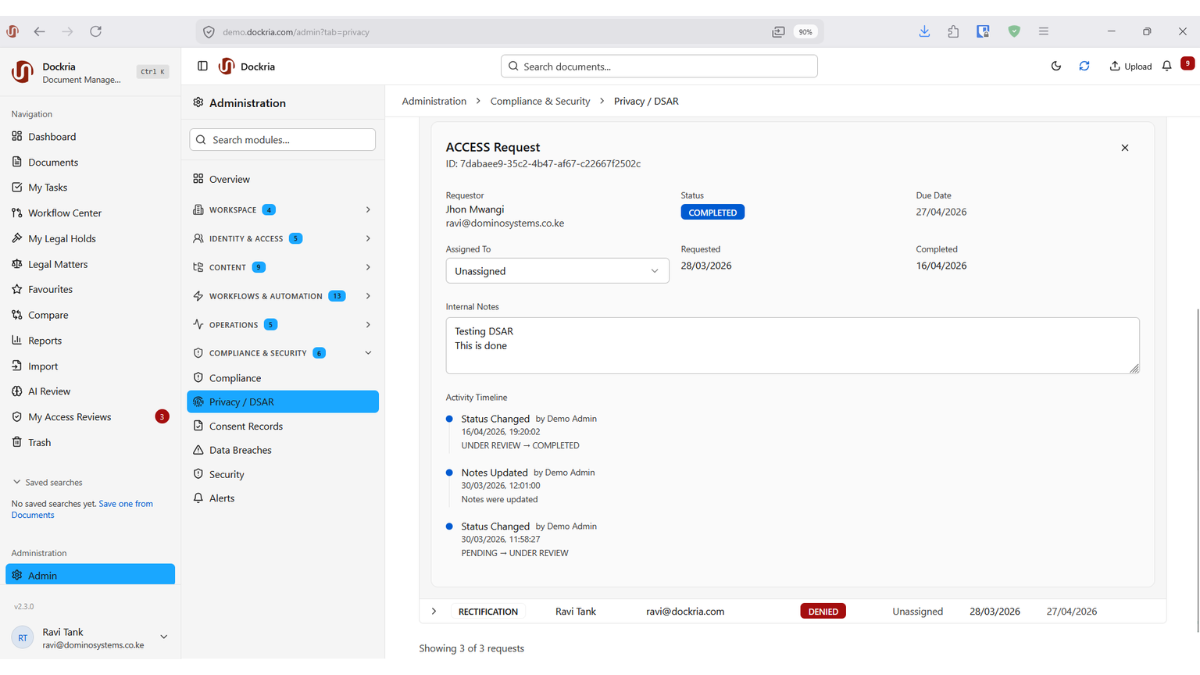
Task: Click COMPLETED status badge
Action: click(712, 212)
